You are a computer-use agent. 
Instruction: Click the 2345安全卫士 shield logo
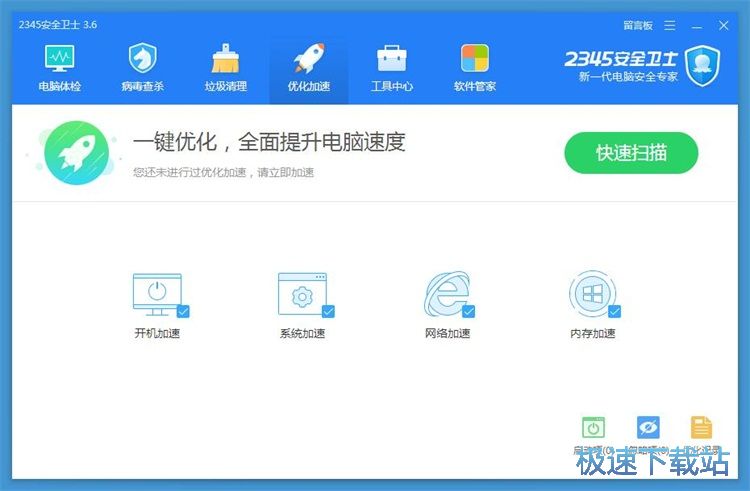(702, 66)
